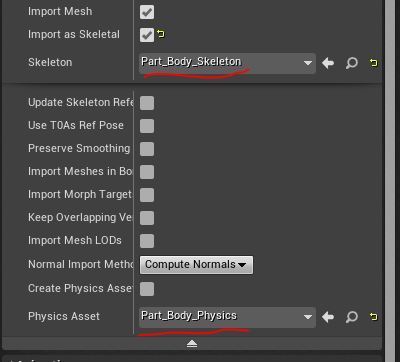400x362 pixels.
Task: Enable Update Skeleton Reference Pose checkbox
Action: (x=147, y=103)
